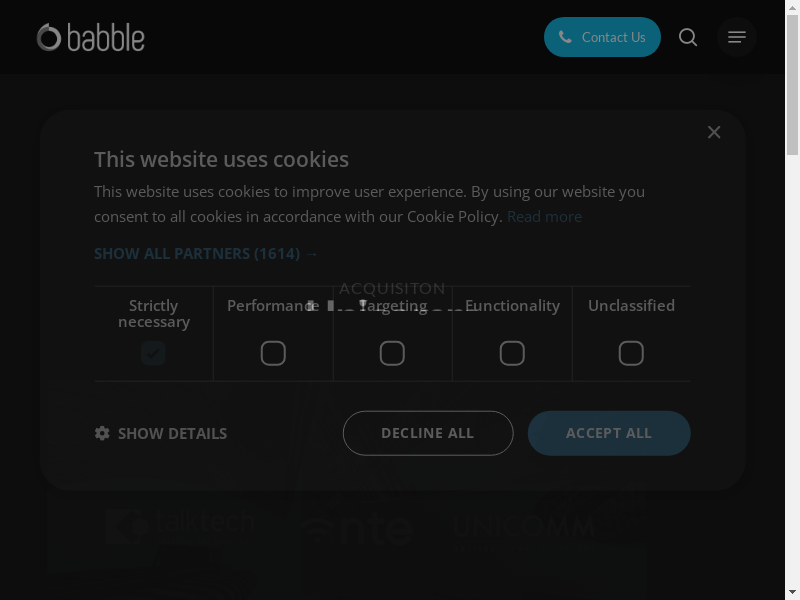Screen dimensions: 800x600
Task: Click the phone icon in Contact Us
Action: [565, 37]
